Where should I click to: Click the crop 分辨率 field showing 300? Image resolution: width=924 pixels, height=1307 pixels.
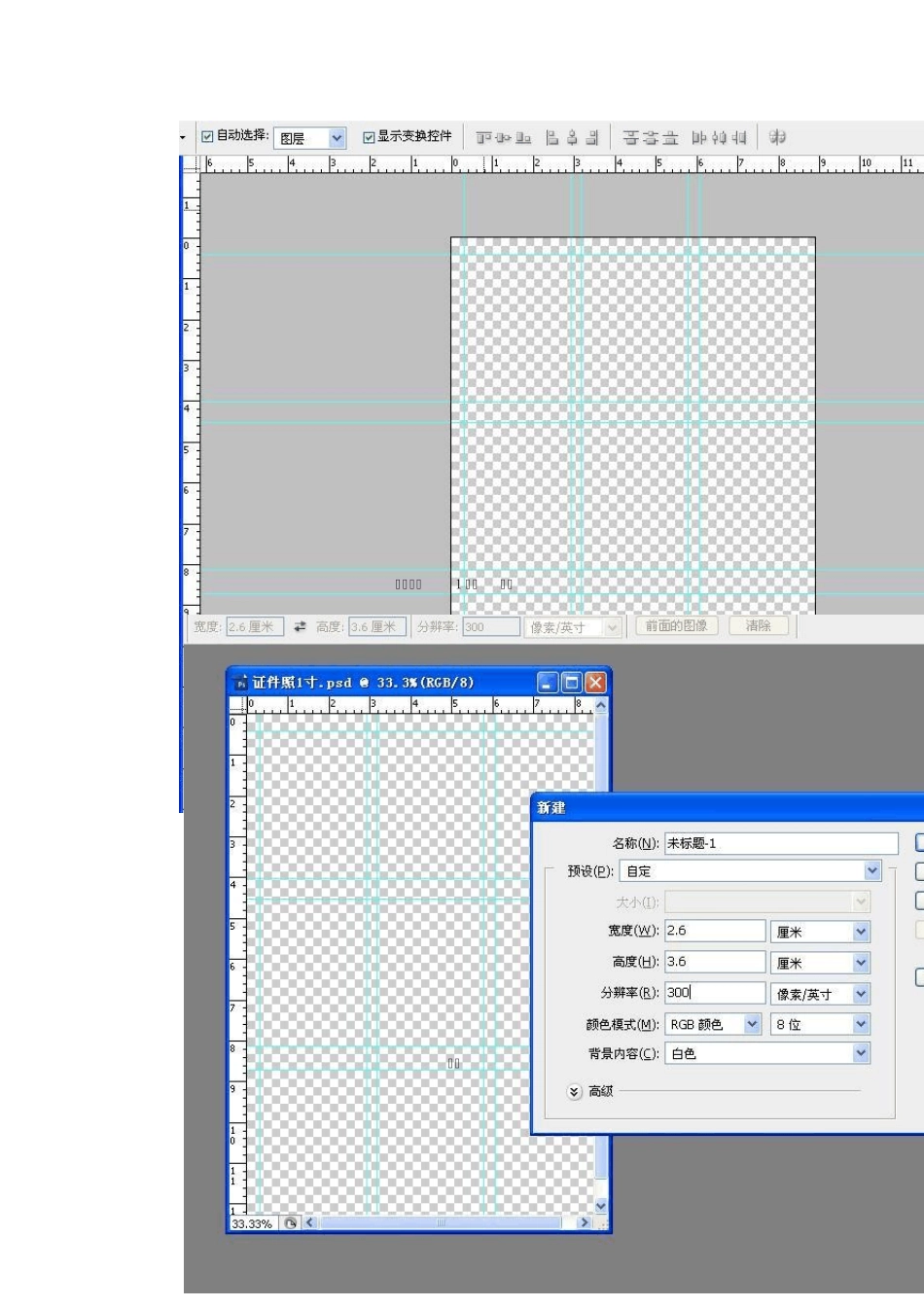[491, 627]
